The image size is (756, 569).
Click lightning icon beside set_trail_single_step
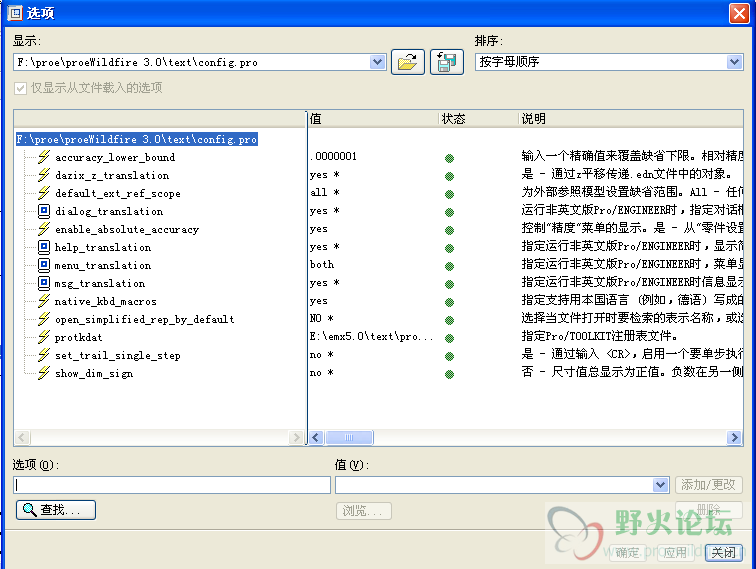tap(44, 355)
